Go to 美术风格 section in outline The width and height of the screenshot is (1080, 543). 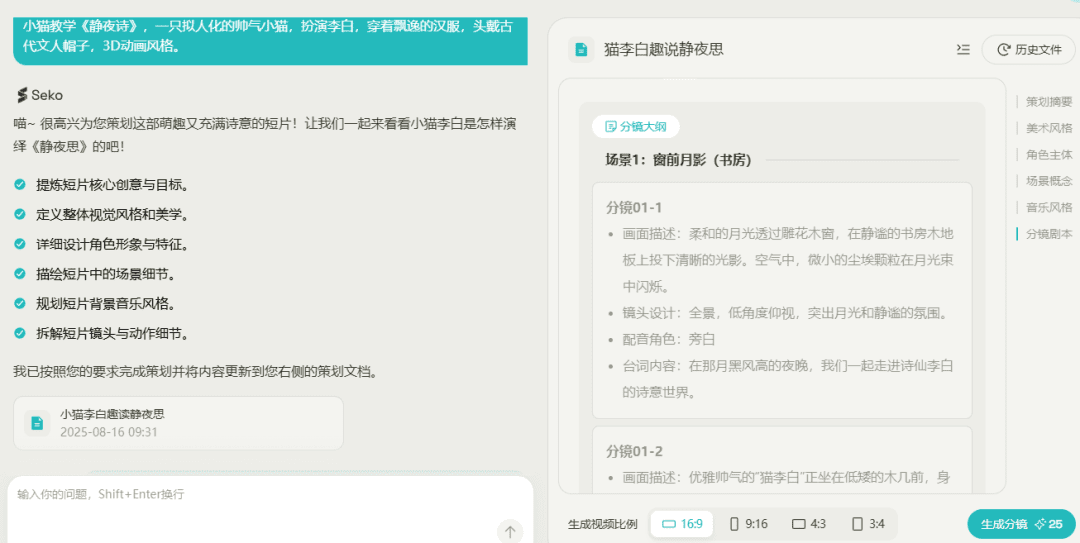tap(1048, 128)
